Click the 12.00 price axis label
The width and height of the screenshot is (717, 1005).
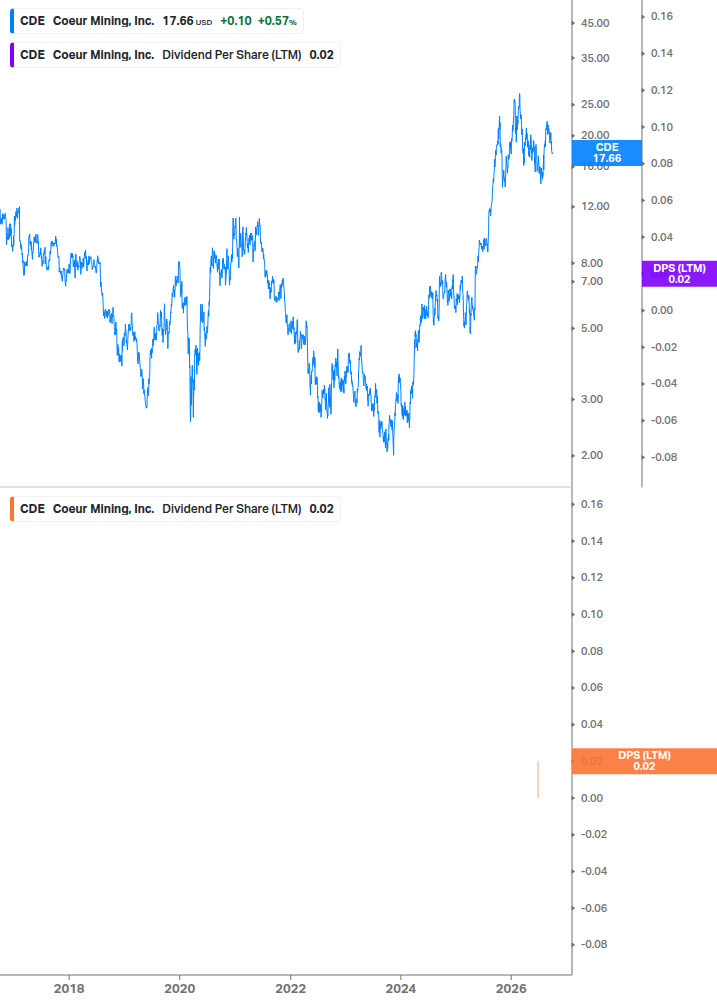pos(595,206)
